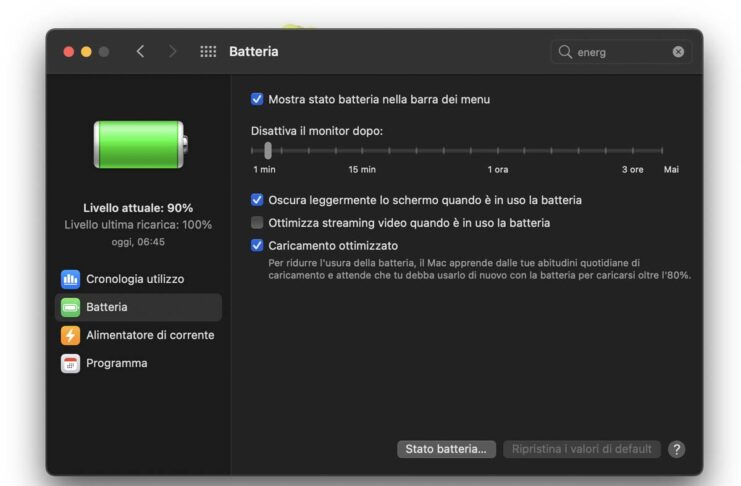Screen dimensions: 741x486
Task: Click the Caricamento ottimizzato description paragraph
Action: 480,269
